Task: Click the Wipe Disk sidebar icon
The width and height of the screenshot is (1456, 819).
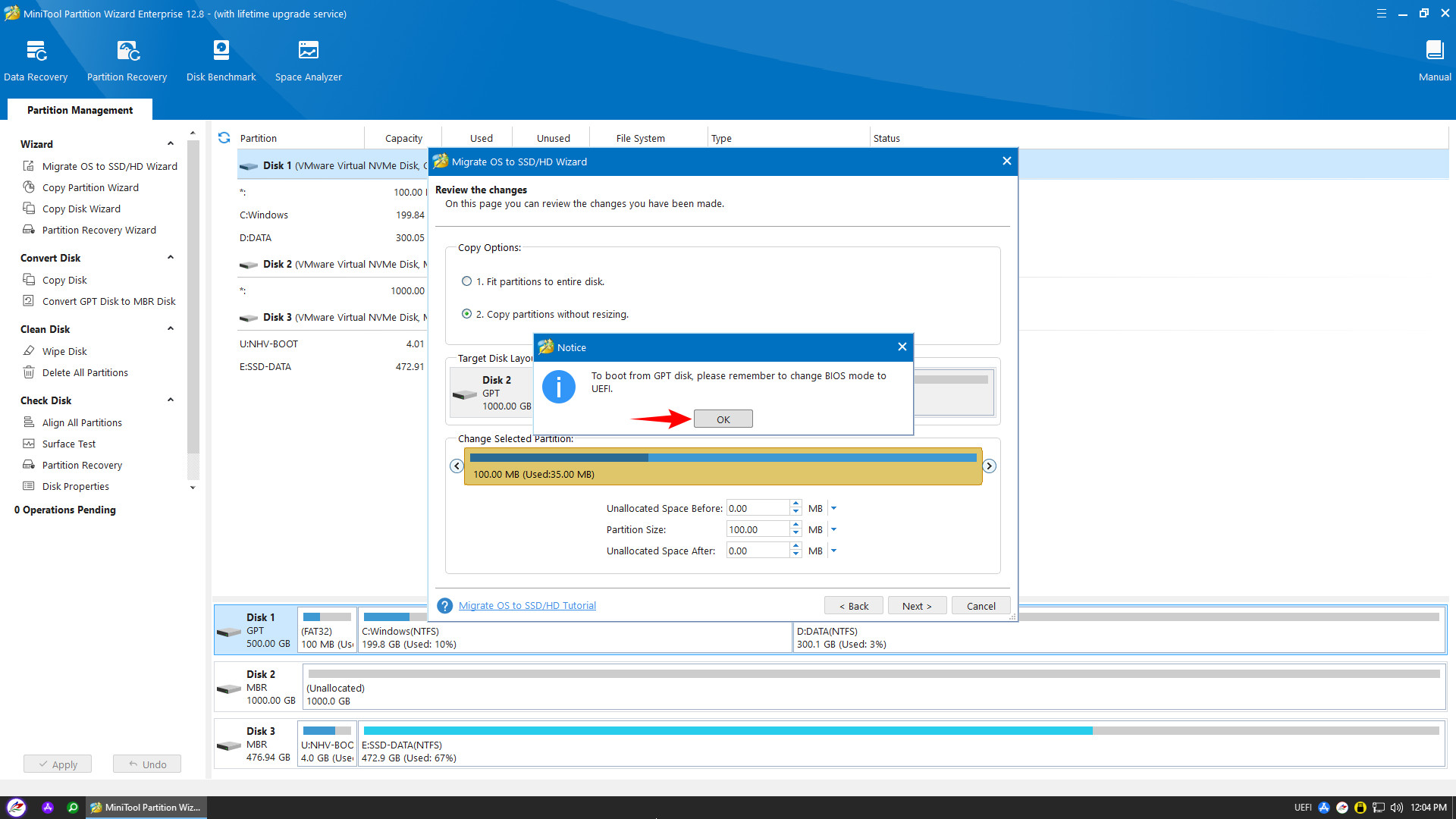Action: (29, 351)
